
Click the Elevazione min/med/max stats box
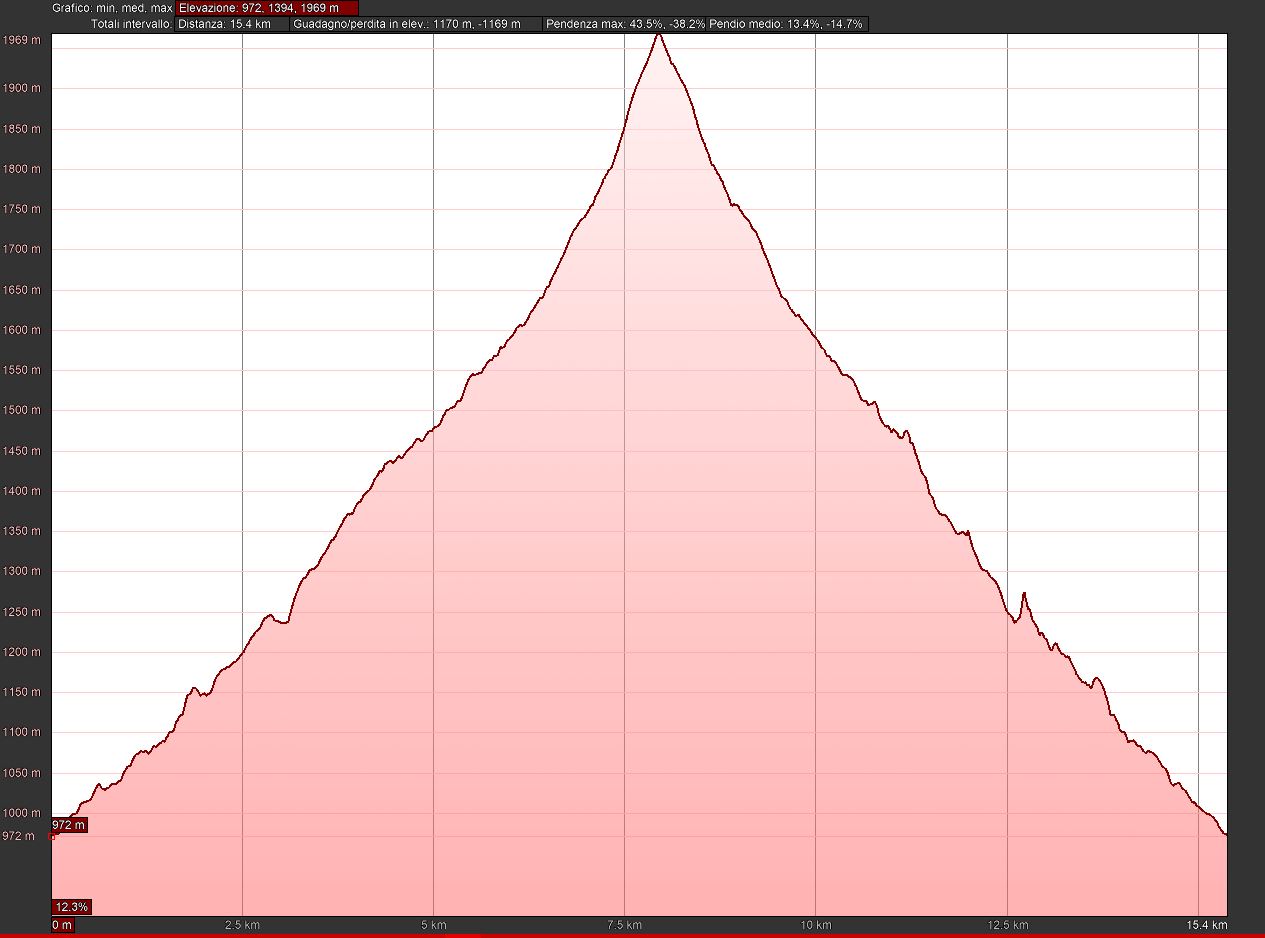[266, 8]
